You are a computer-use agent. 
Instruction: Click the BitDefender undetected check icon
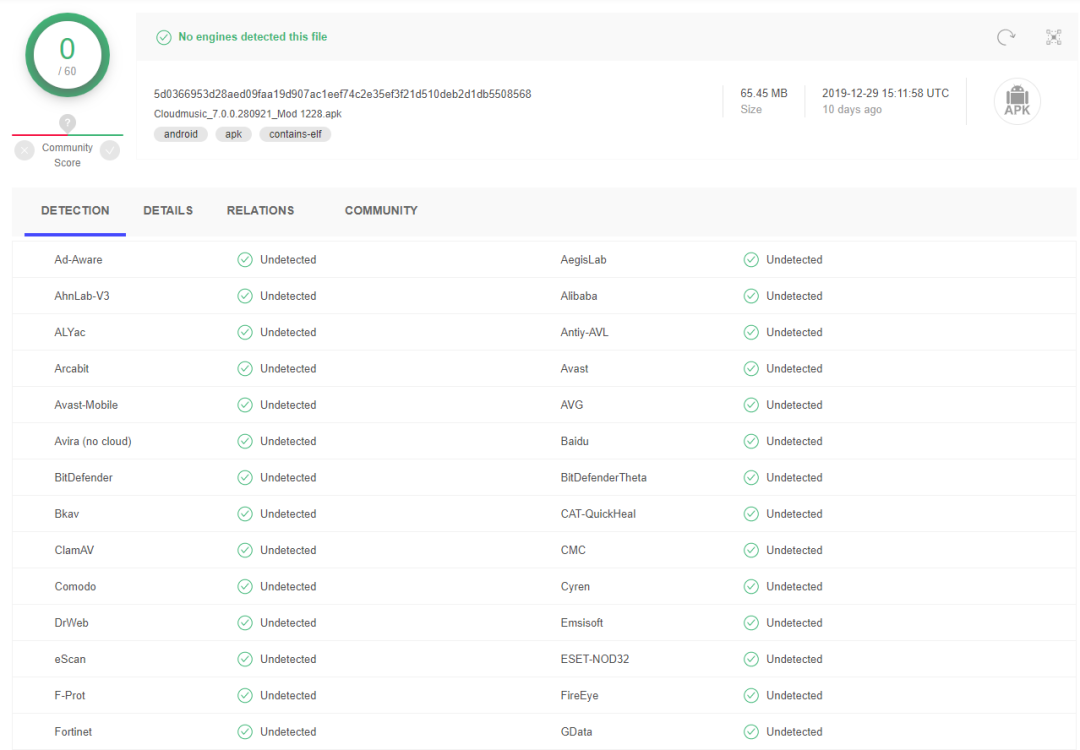click(245, 477)
